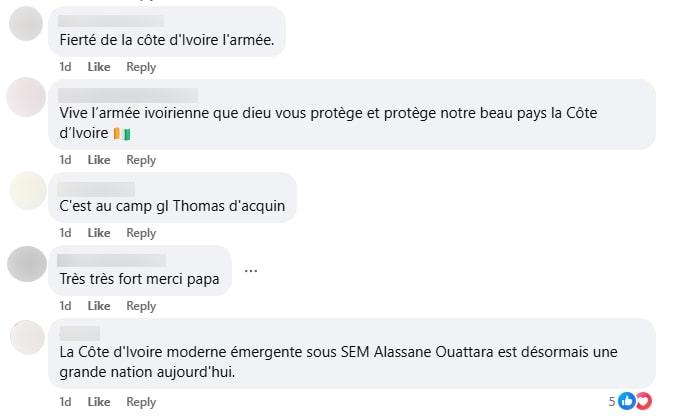The height and width of the screenshot is (417, 678).
Task: Click avatar next to "C'est au camp gl Thomas d'acquin"
Action: [x=25, y=190]
